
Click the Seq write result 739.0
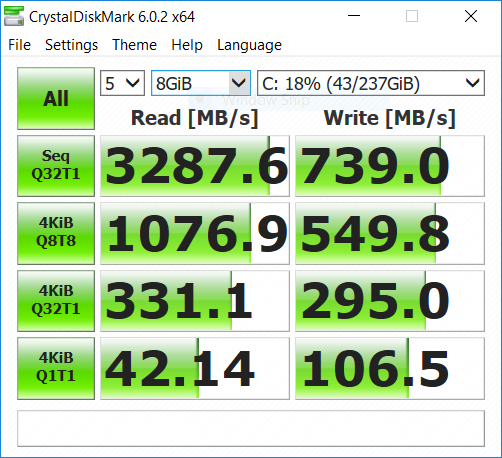[x=390, y=166]
